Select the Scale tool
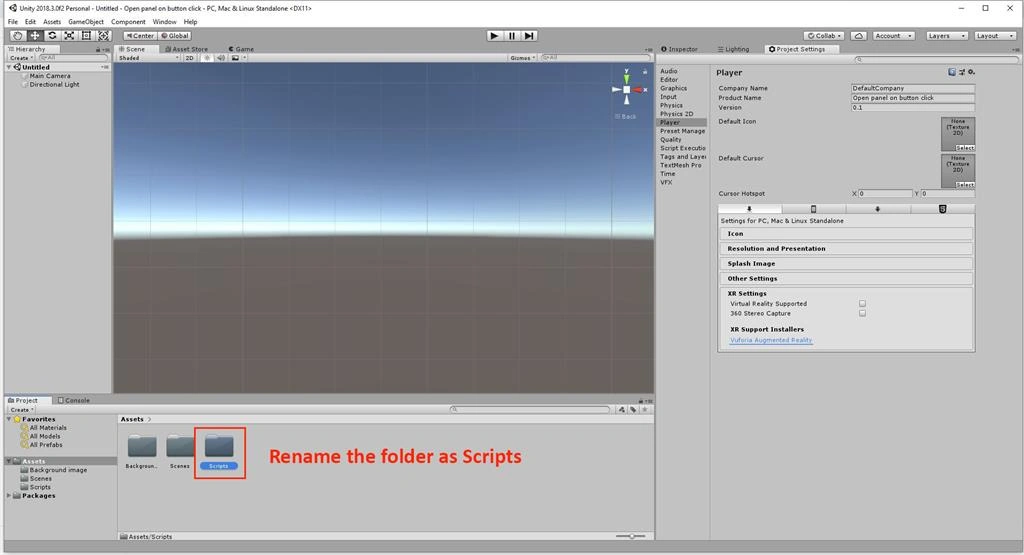The width and height of the screenshot is (1024, 555). [x=69, y=36]
